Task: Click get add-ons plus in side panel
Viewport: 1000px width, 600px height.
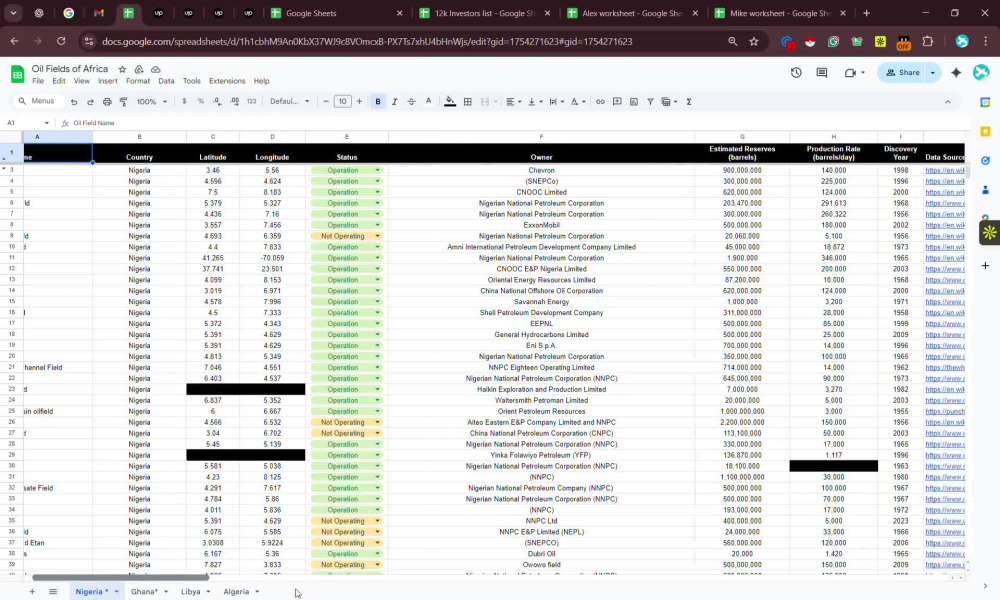Action: tap(985, 265)
